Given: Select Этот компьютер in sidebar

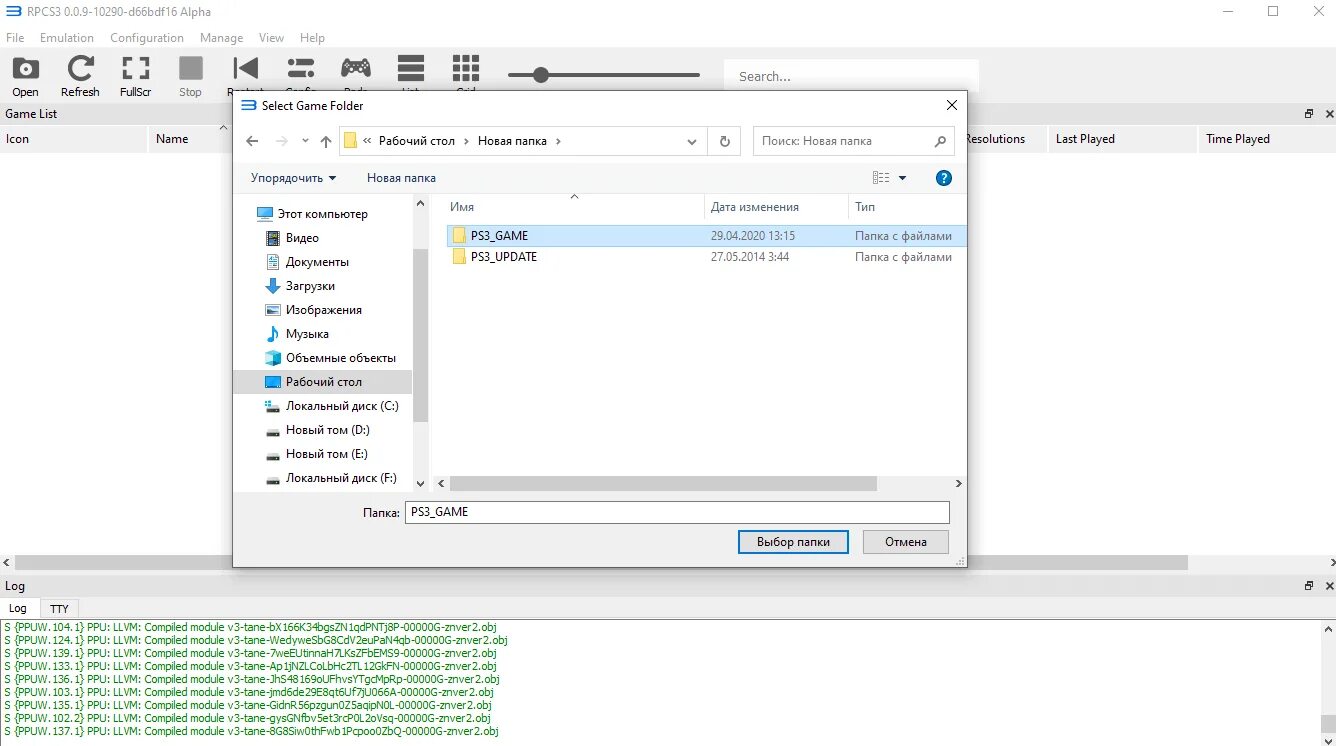Looking at the screenshot, I should pyautogui.click(x=312, y=214).
